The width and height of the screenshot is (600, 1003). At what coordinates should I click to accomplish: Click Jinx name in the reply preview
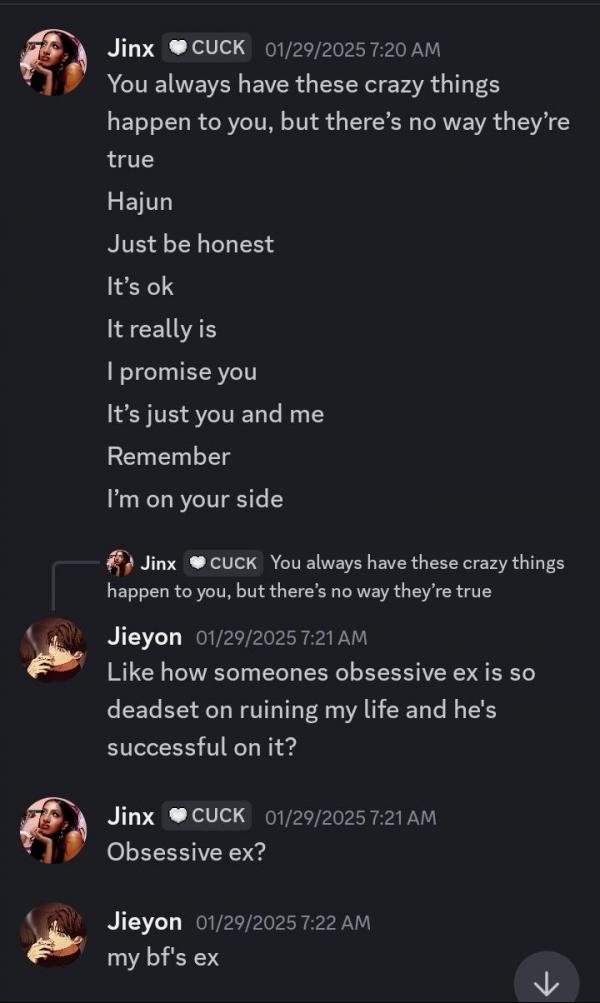pyautogui.click(x=158, y=563)
